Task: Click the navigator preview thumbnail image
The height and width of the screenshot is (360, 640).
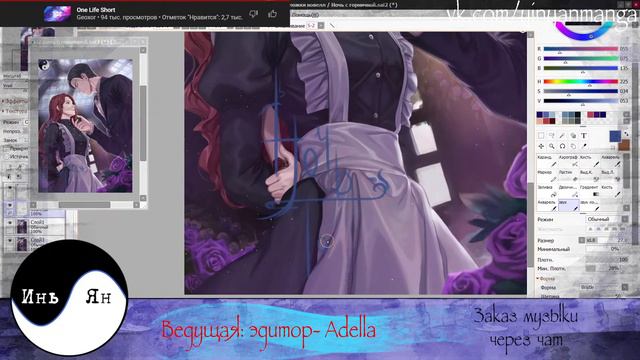Action: 85,126
